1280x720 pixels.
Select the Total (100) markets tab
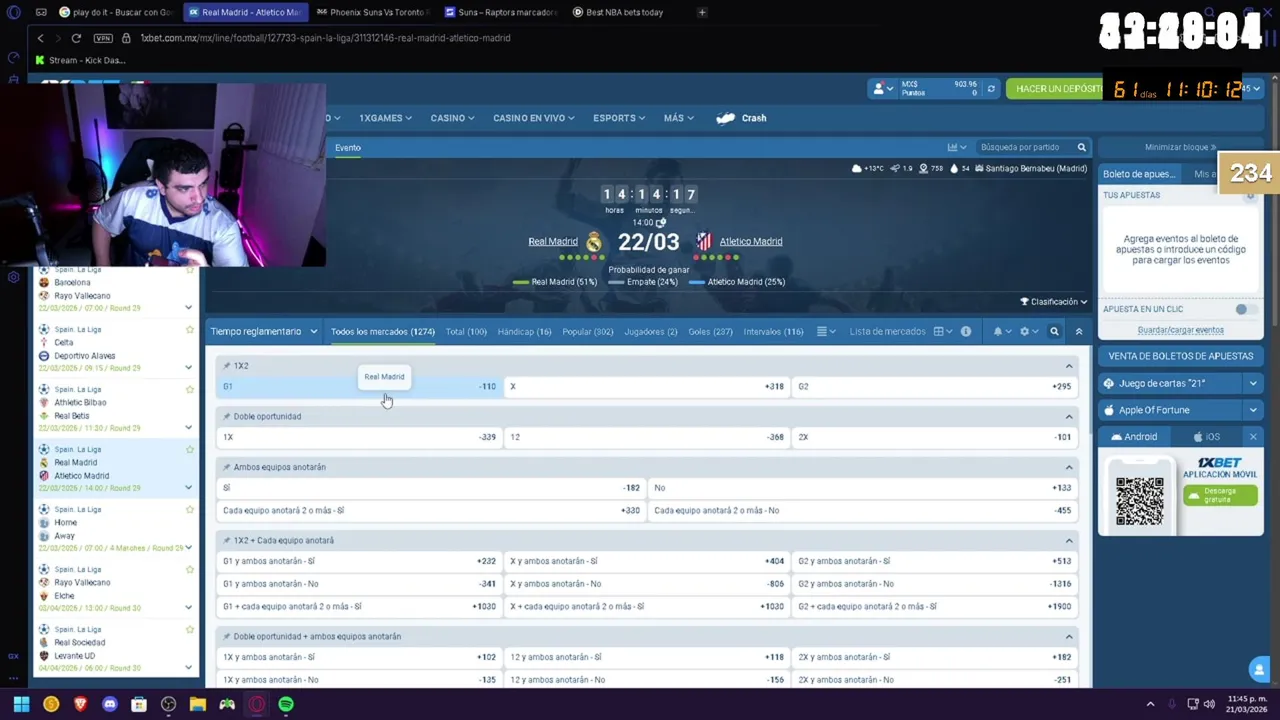click(466, 331)
